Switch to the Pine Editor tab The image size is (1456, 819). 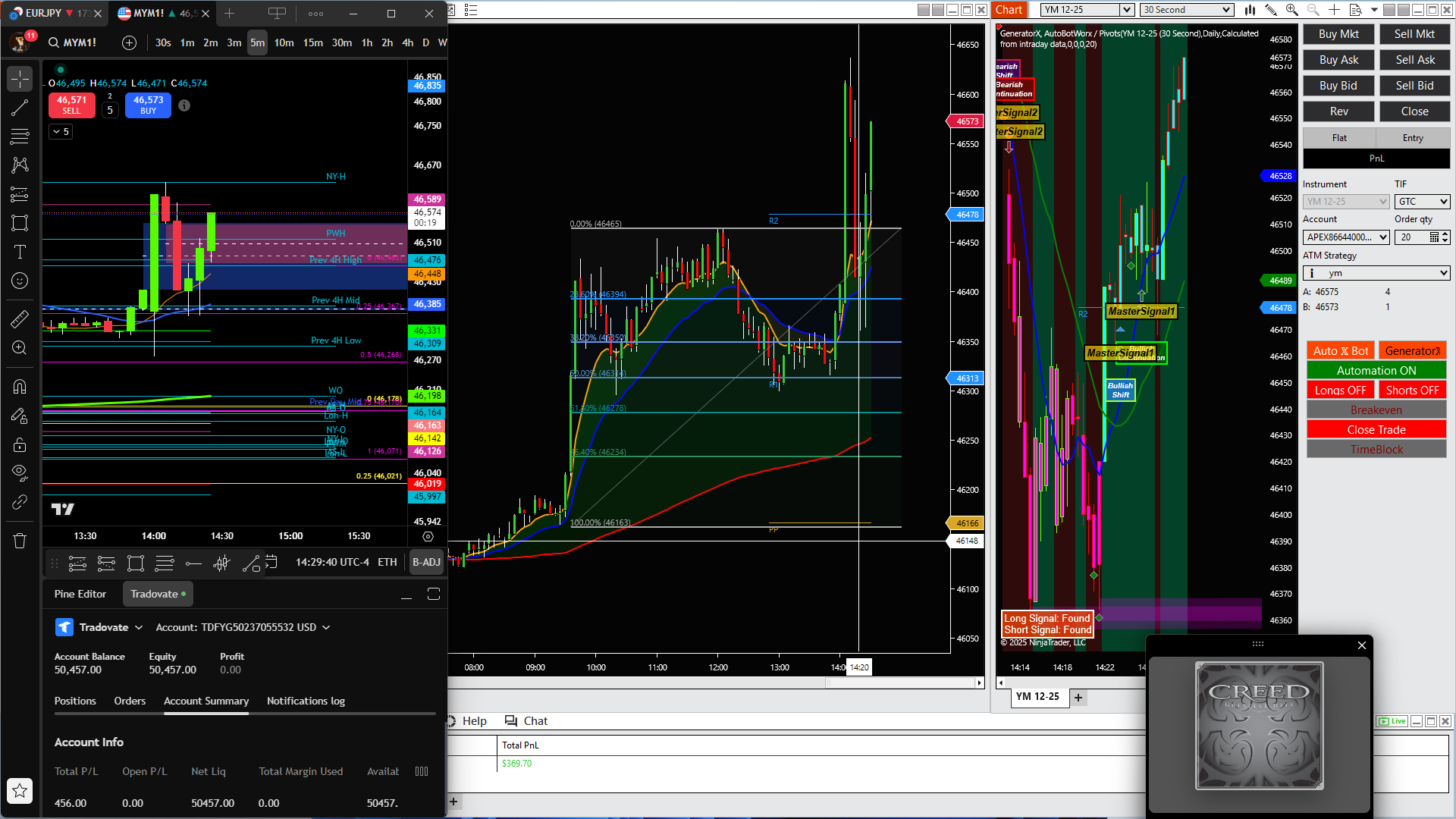pyautogui.click(x=80, y=594)
